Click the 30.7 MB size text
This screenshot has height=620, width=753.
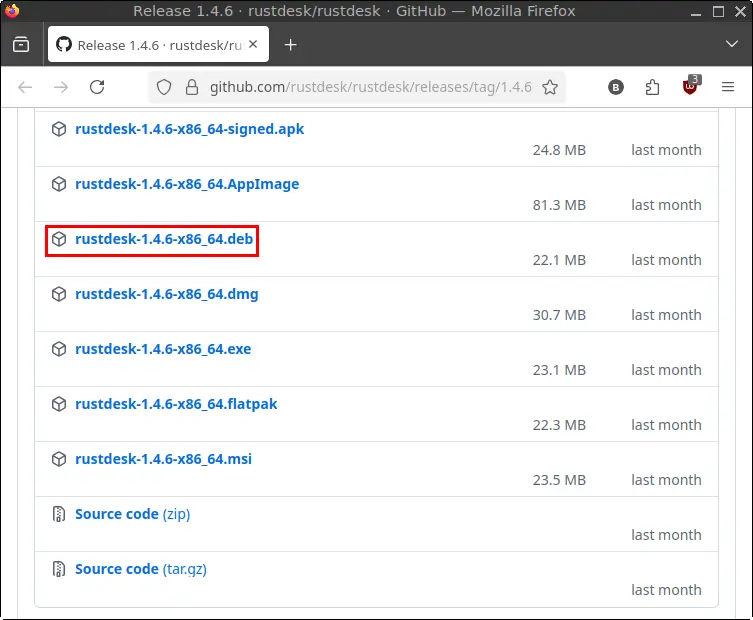(559, 315)
